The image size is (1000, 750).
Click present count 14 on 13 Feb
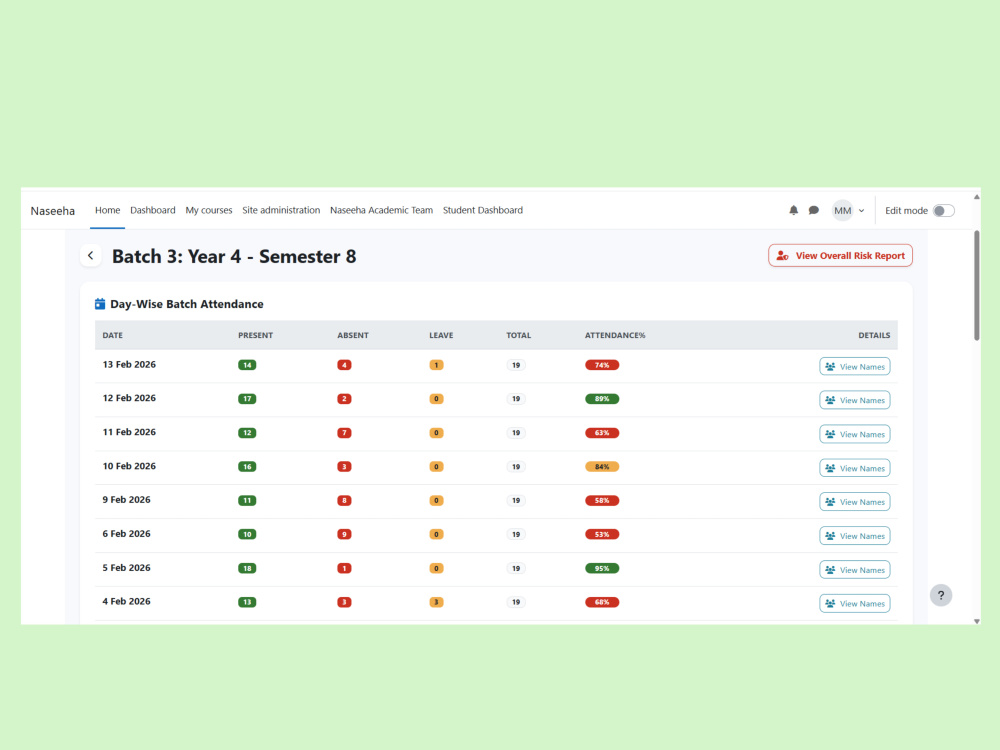[247, 365]
